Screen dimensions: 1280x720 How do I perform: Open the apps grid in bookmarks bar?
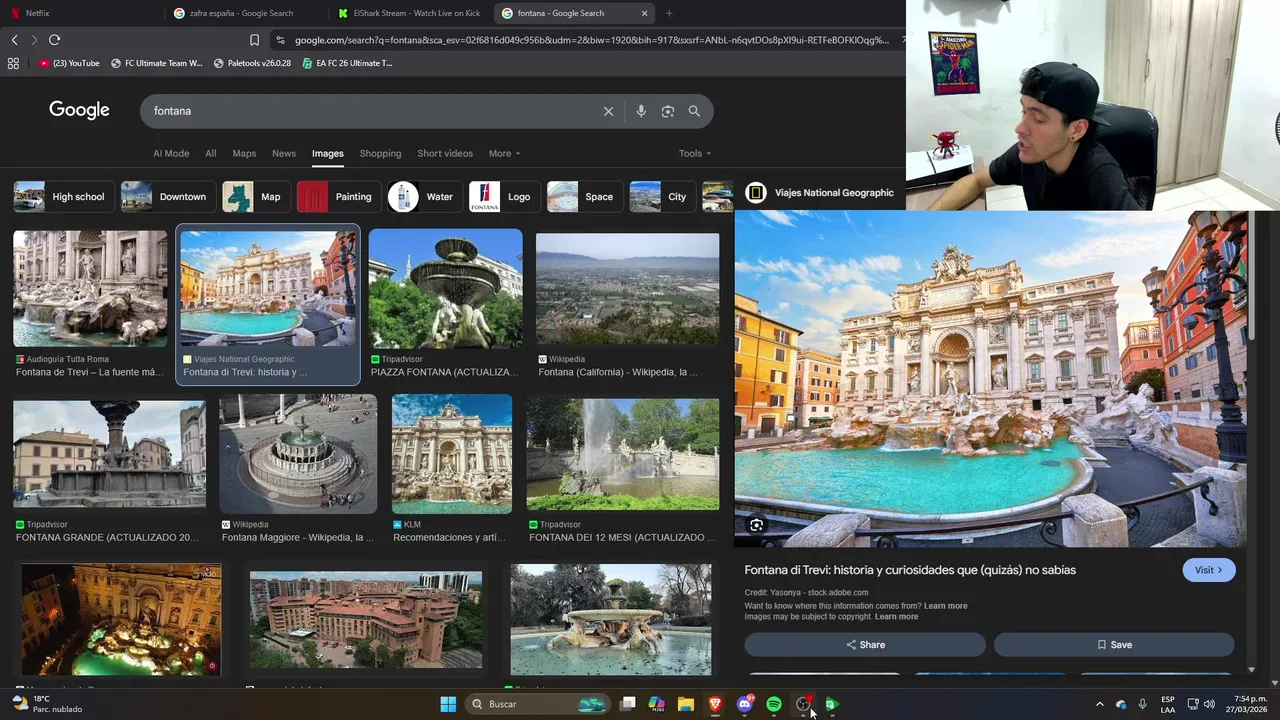tap(13, 63)
